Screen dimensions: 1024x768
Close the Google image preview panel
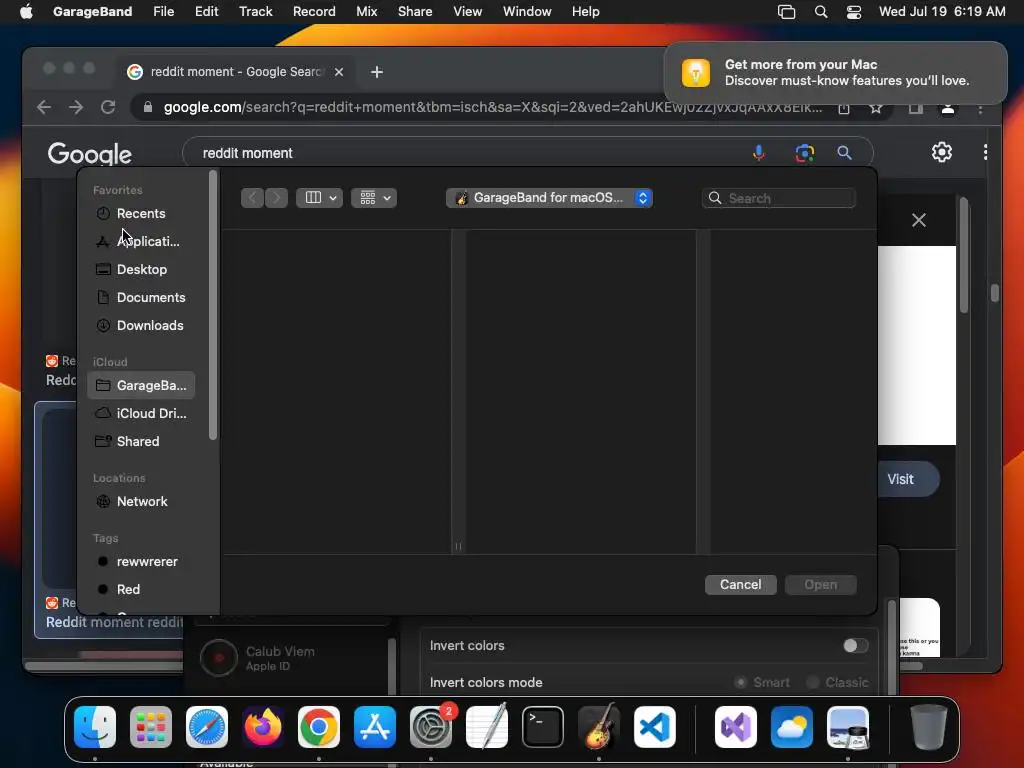(x=919, y=220)
